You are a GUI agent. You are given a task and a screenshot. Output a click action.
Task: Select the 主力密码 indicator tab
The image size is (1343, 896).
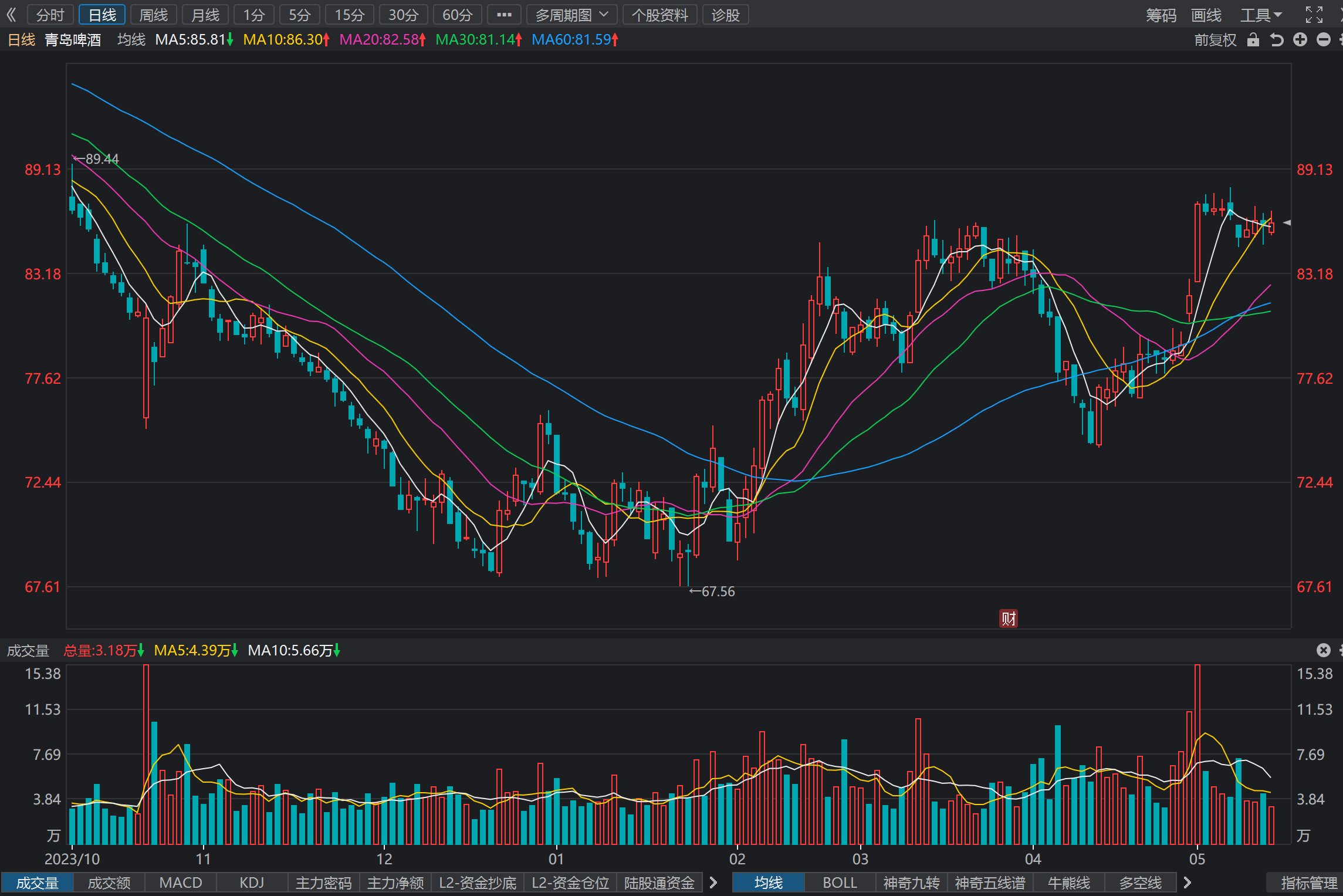(x=324, y=883)
